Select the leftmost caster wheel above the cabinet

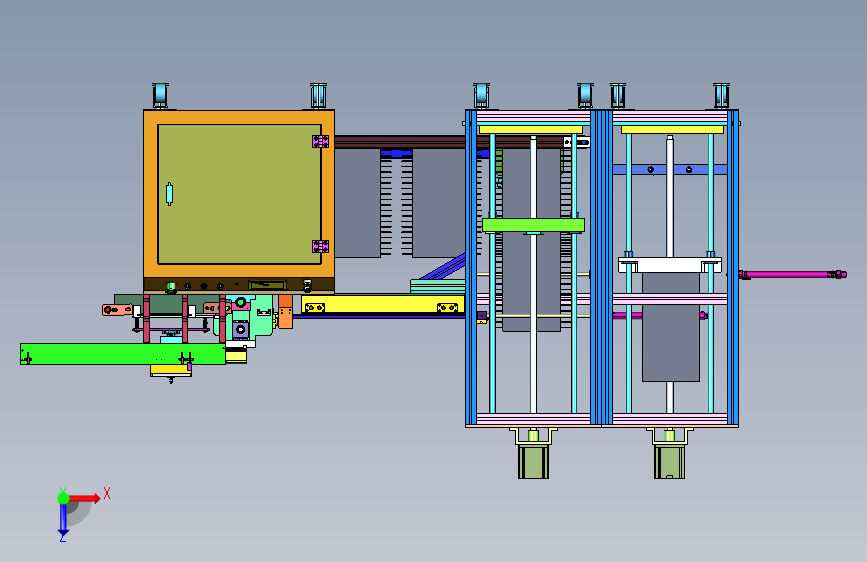click(x=160, y=96)
